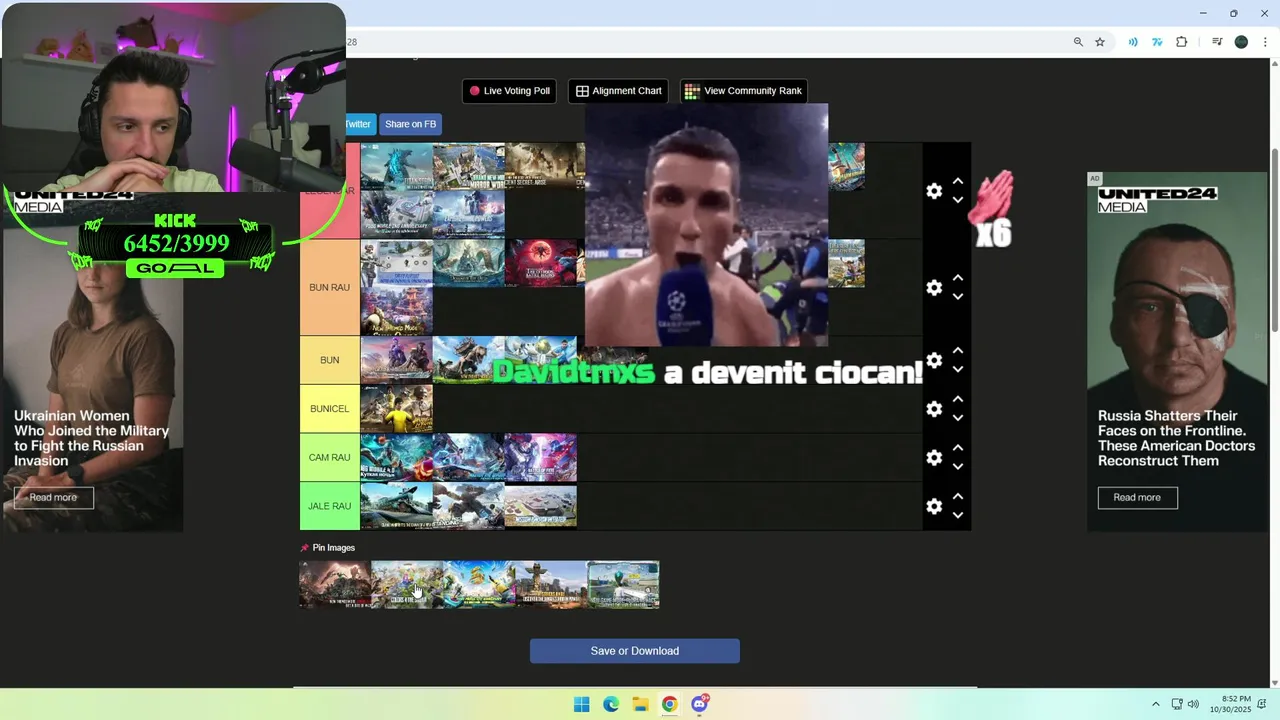Select the BUN RAU tier label
This screenshot has height=720, width=1280.
[329, 288]
